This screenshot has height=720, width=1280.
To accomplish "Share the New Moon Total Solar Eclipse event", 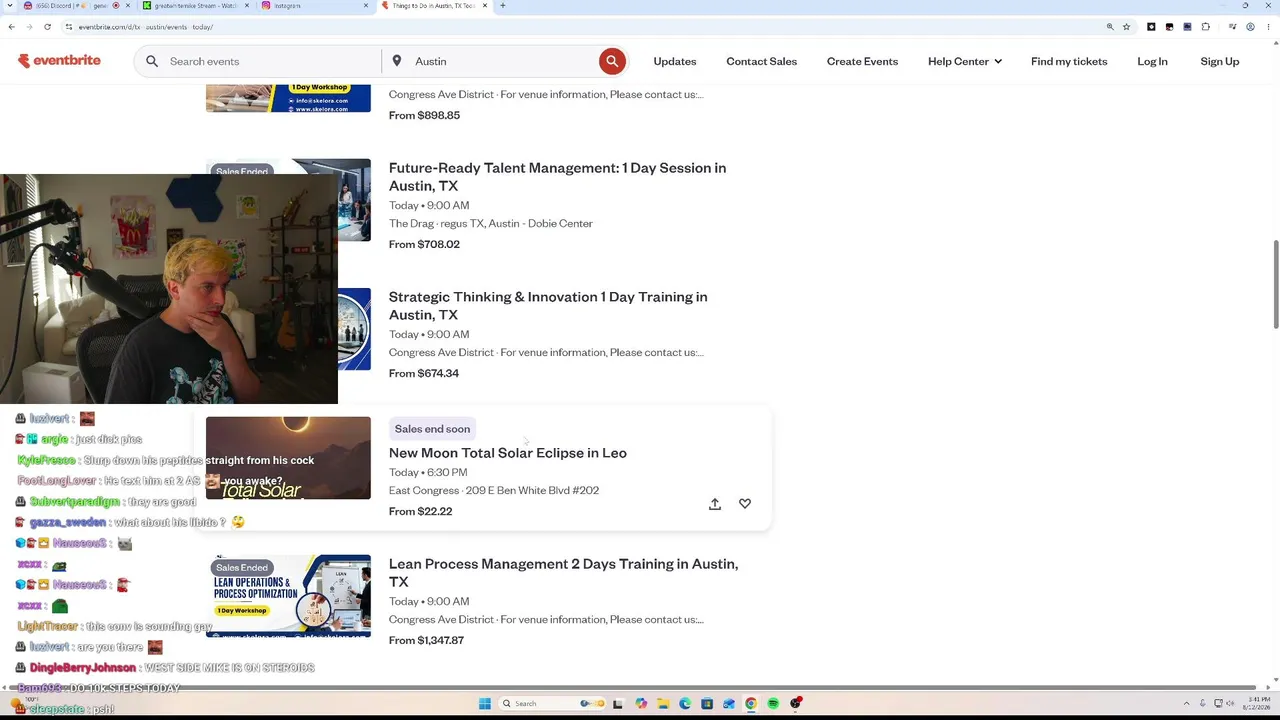I will (x=715, y=504).
